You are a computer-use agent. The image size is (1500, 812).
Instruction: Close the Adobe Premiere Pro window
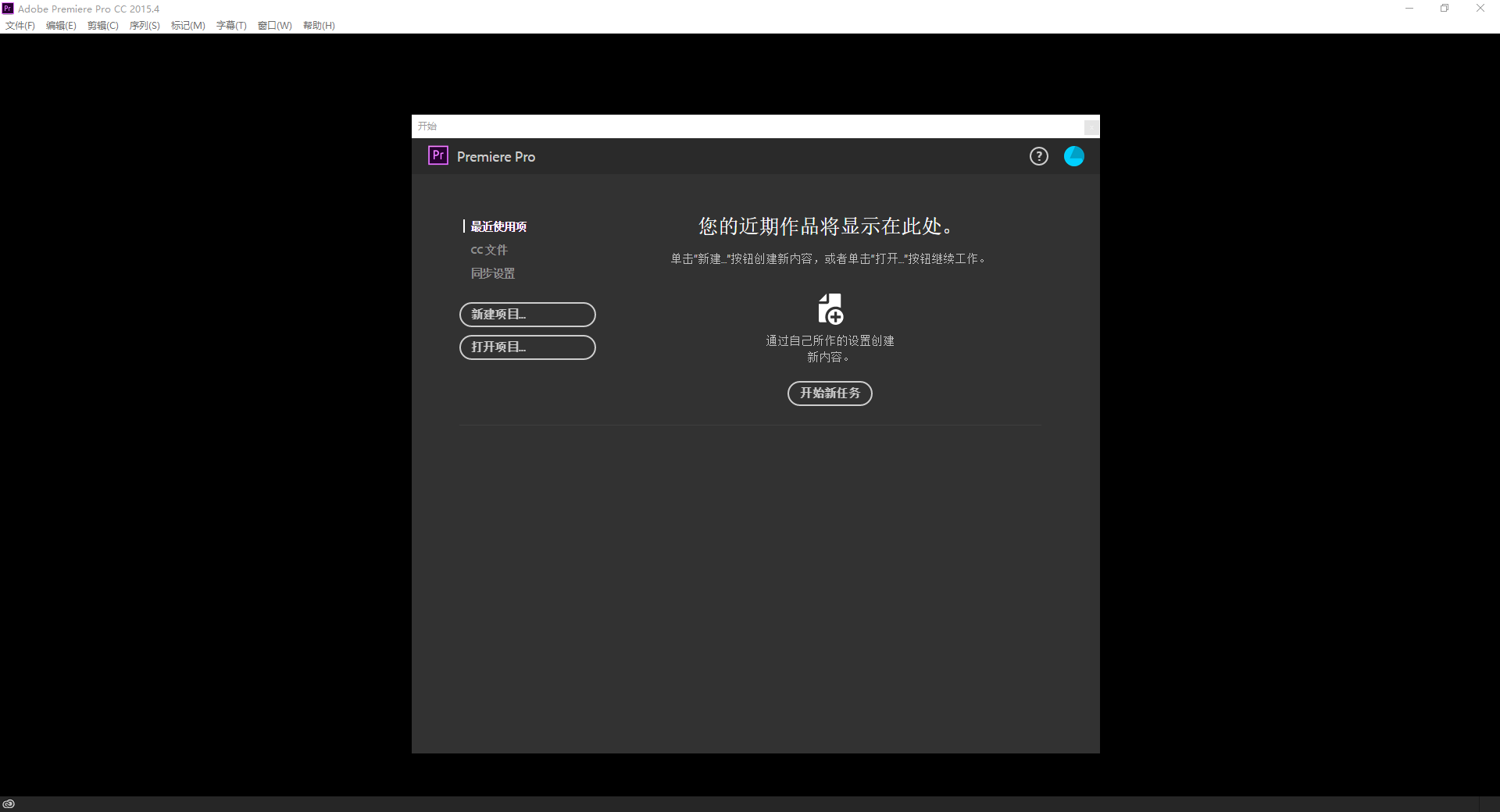tap(1480, 9)
